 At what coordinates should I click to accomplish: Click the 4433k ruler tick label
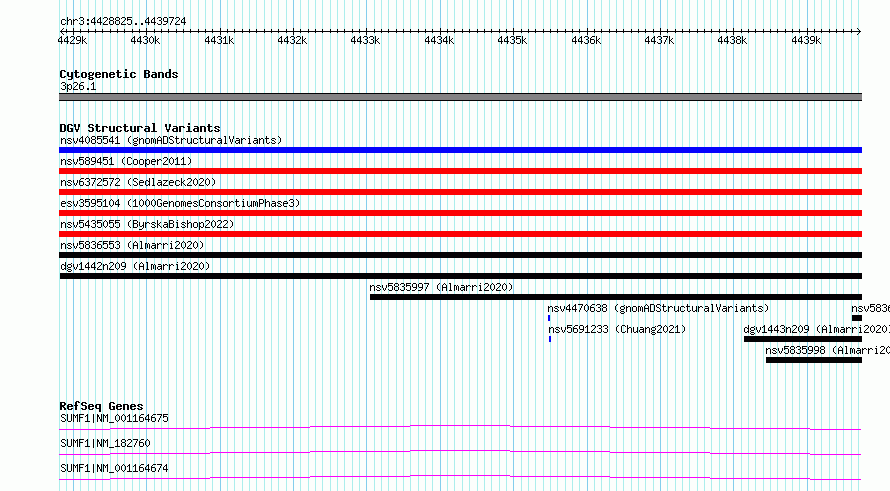point(366,40)
